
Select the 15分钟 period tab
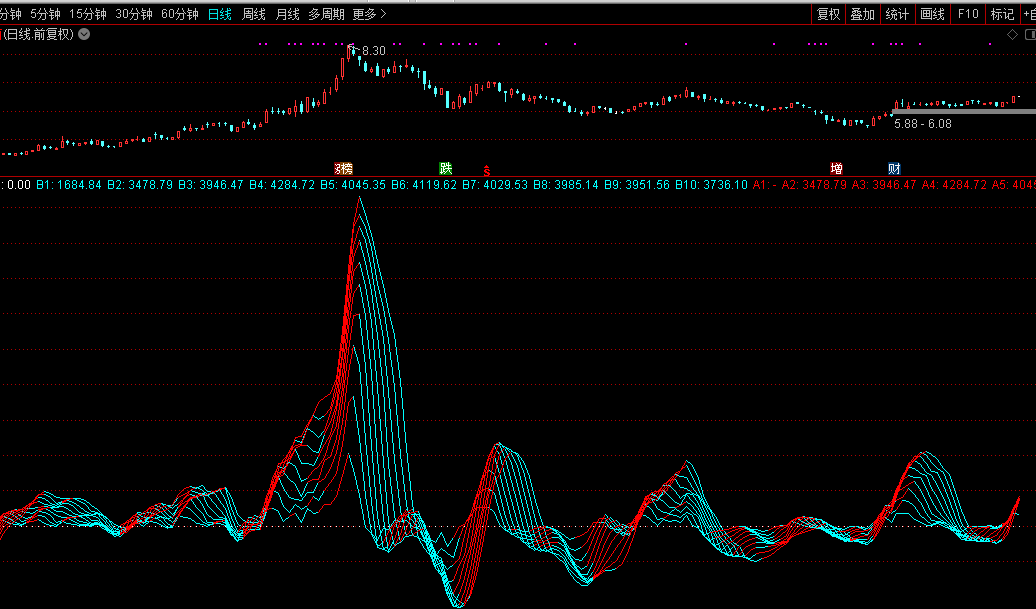coord(87,14)
